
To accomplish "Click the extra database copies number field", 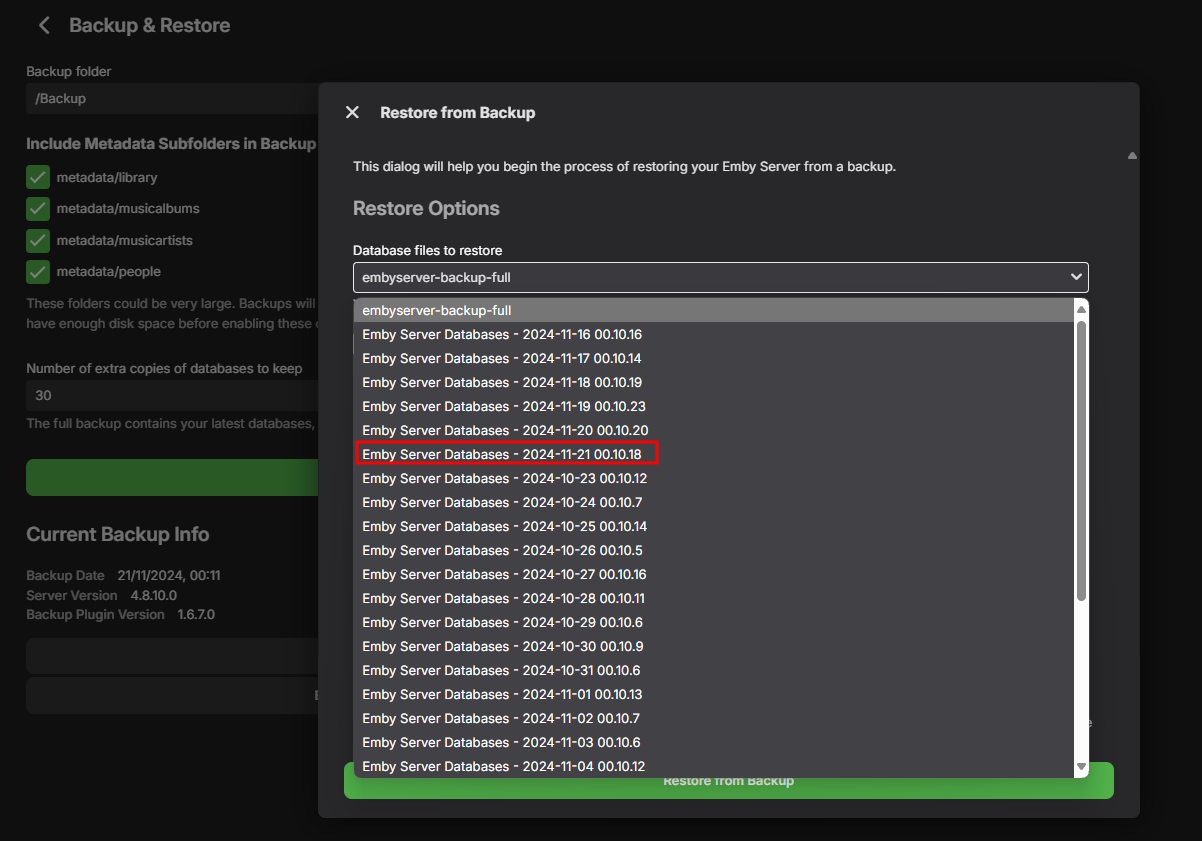I will tap(172, 396).
